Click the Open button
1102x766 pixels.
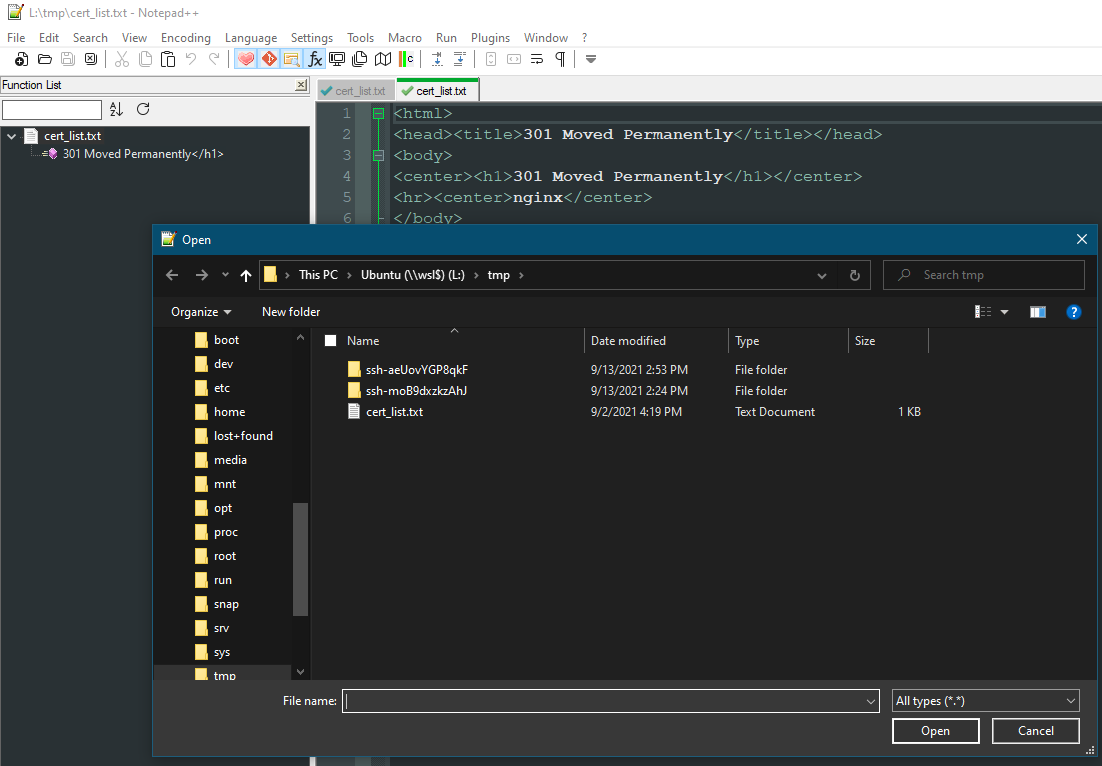tap(935, 731)
